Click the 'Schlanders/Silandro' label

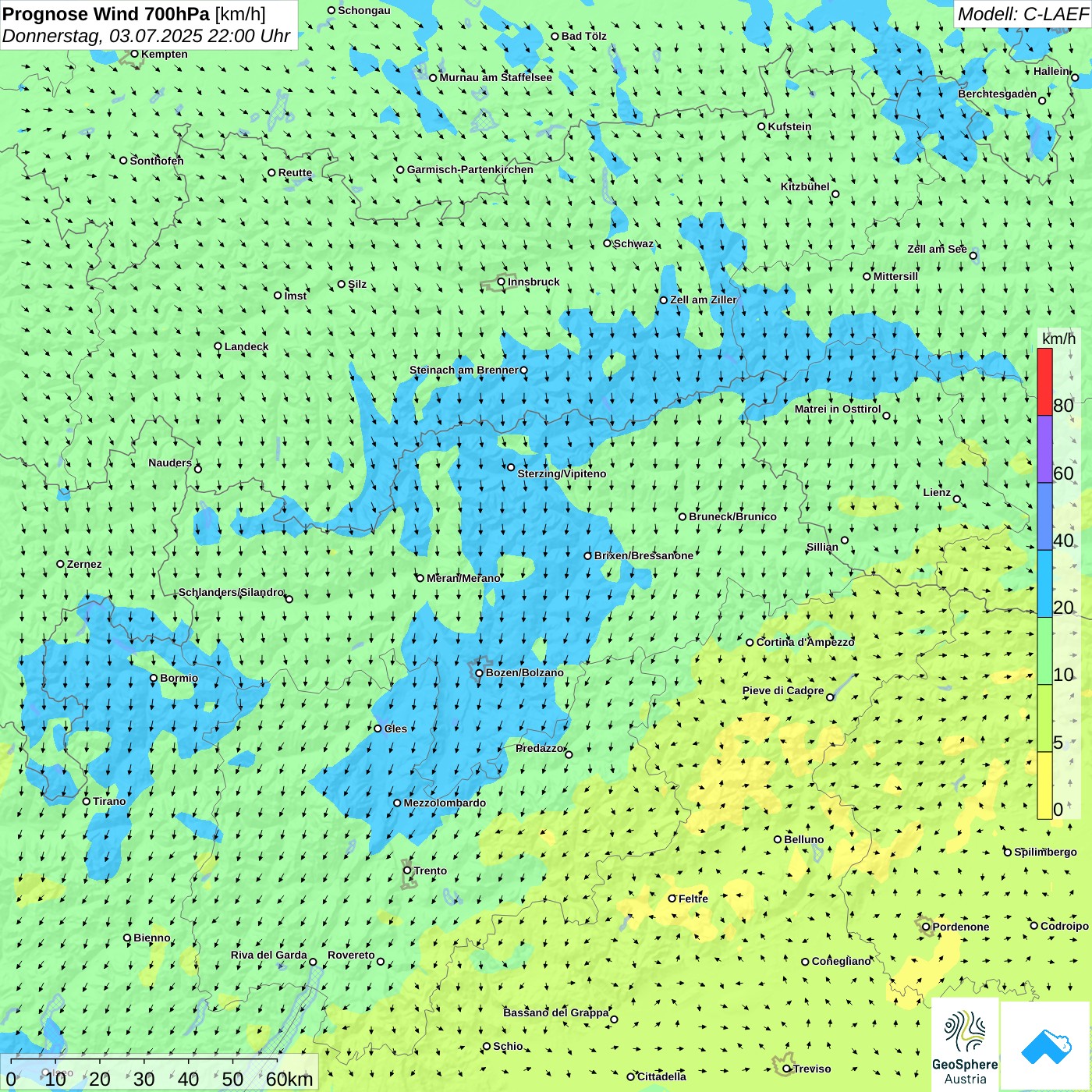point(232,592)
